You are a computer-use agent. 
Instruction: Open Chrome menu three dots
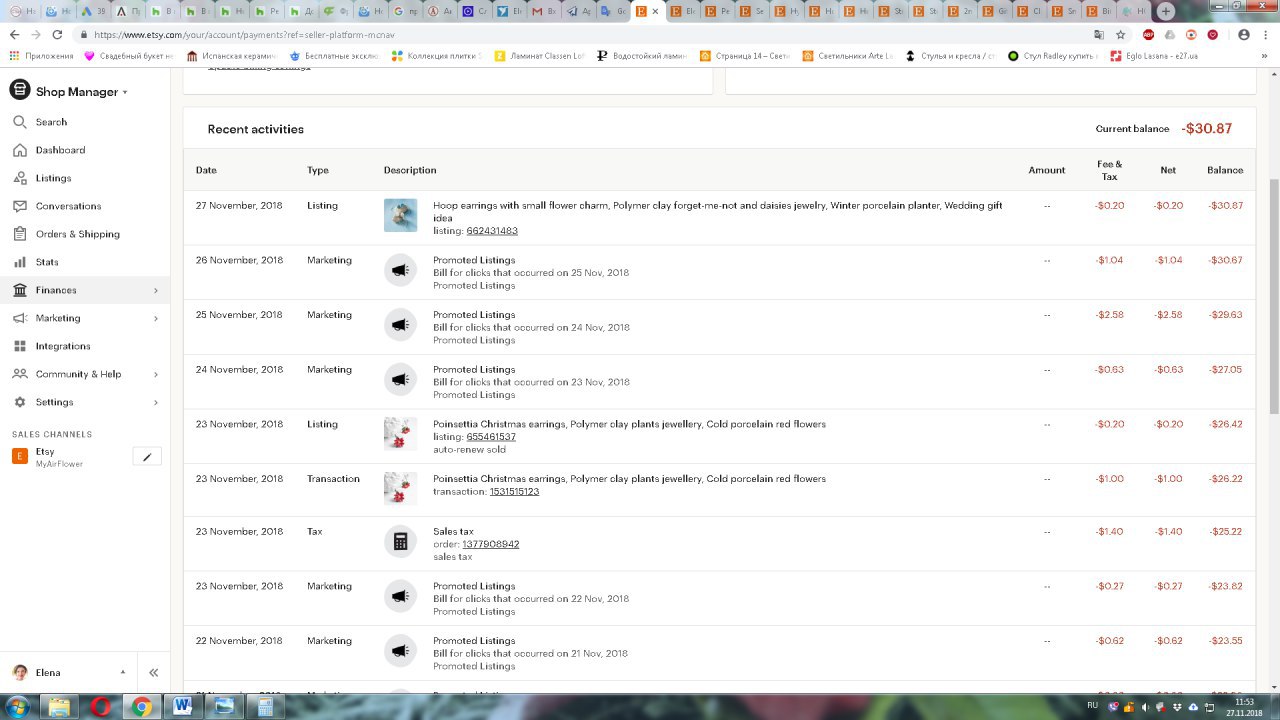(1266, 34)
